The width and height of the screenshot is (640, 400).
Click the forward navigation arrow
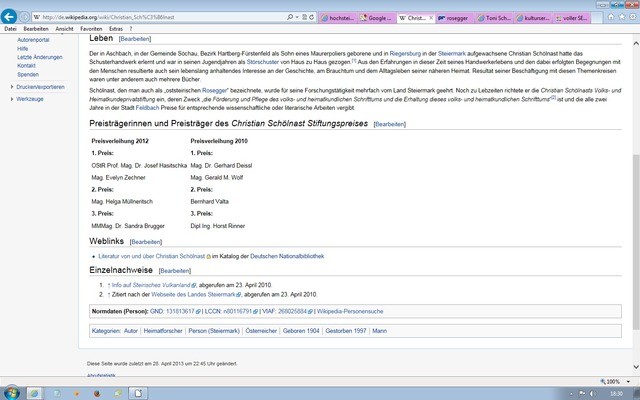pos(24,17)
